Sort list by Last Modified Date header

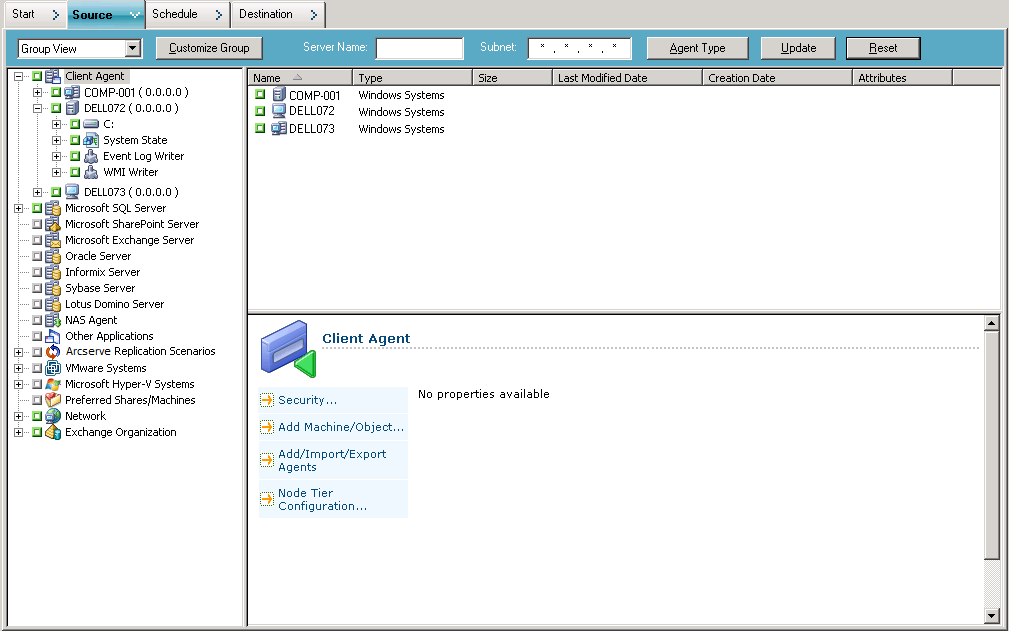pyautogui.click(x=627, y=78)
